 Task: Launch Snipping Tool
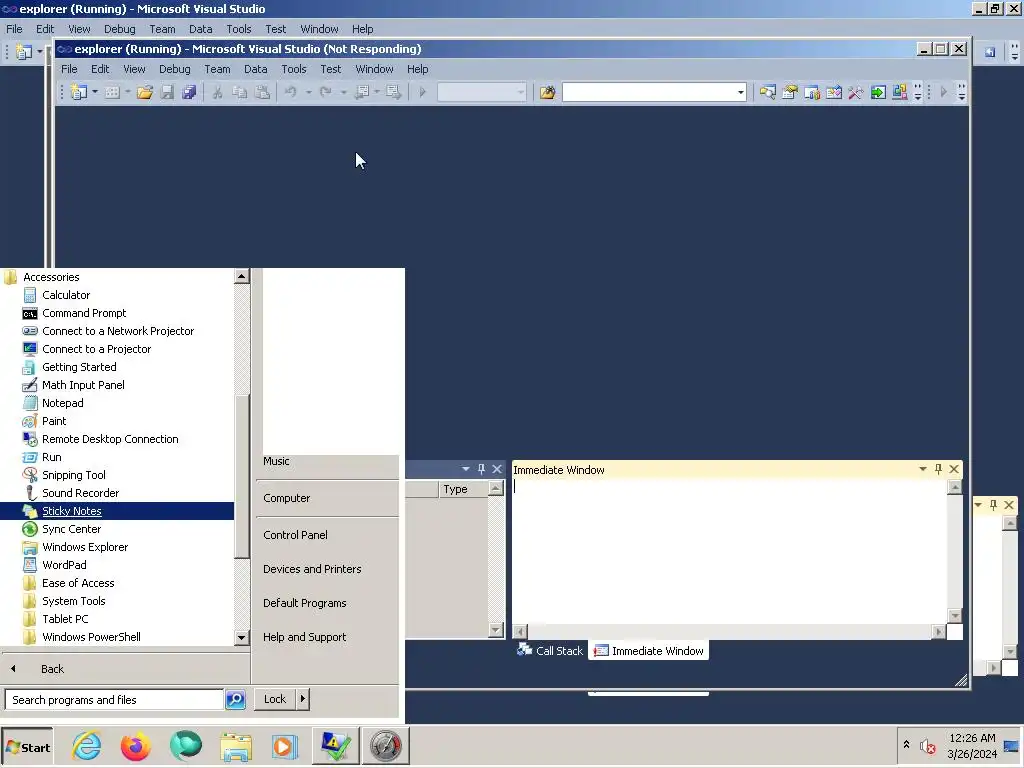pos(74,475)
